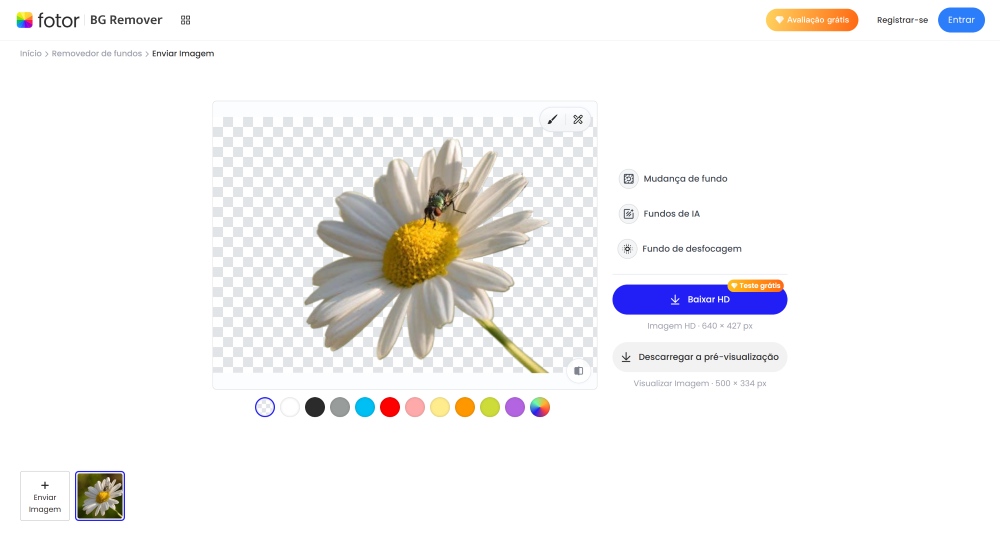The width and height of the screenshot is (1000, 541).
Task: Choose the white background swatch
Action: tap(290, 407)
